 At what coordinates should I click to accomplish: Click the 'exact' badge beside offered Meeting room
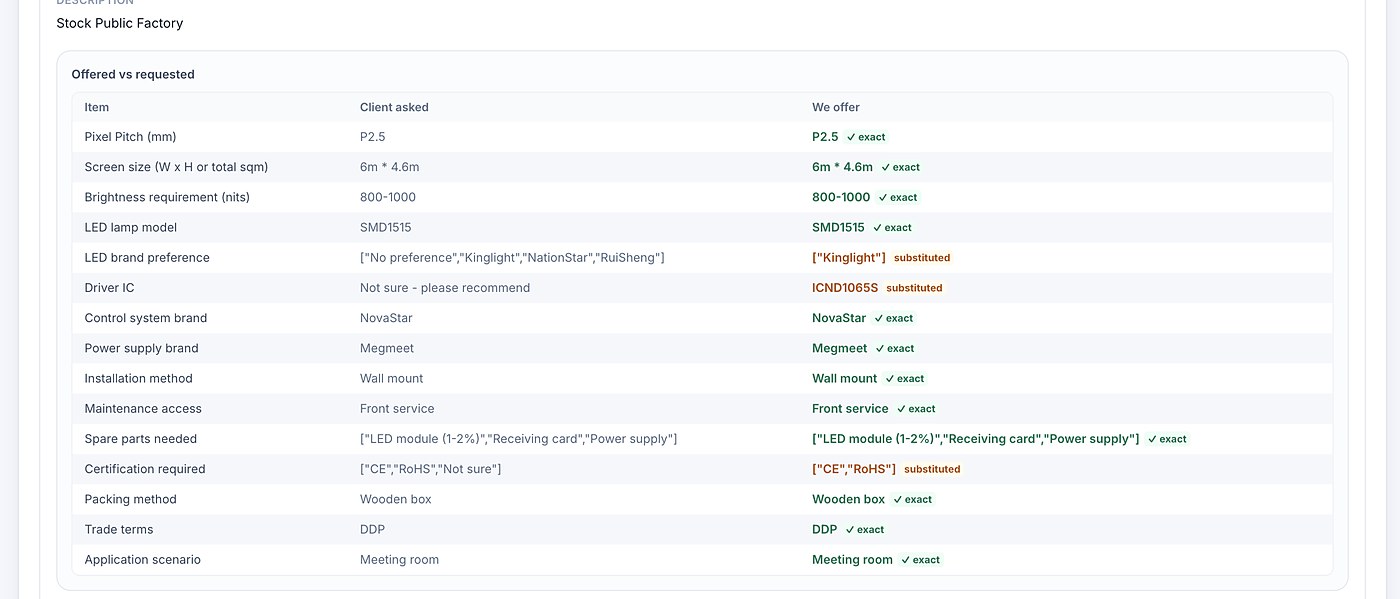[x=920, y=560]
